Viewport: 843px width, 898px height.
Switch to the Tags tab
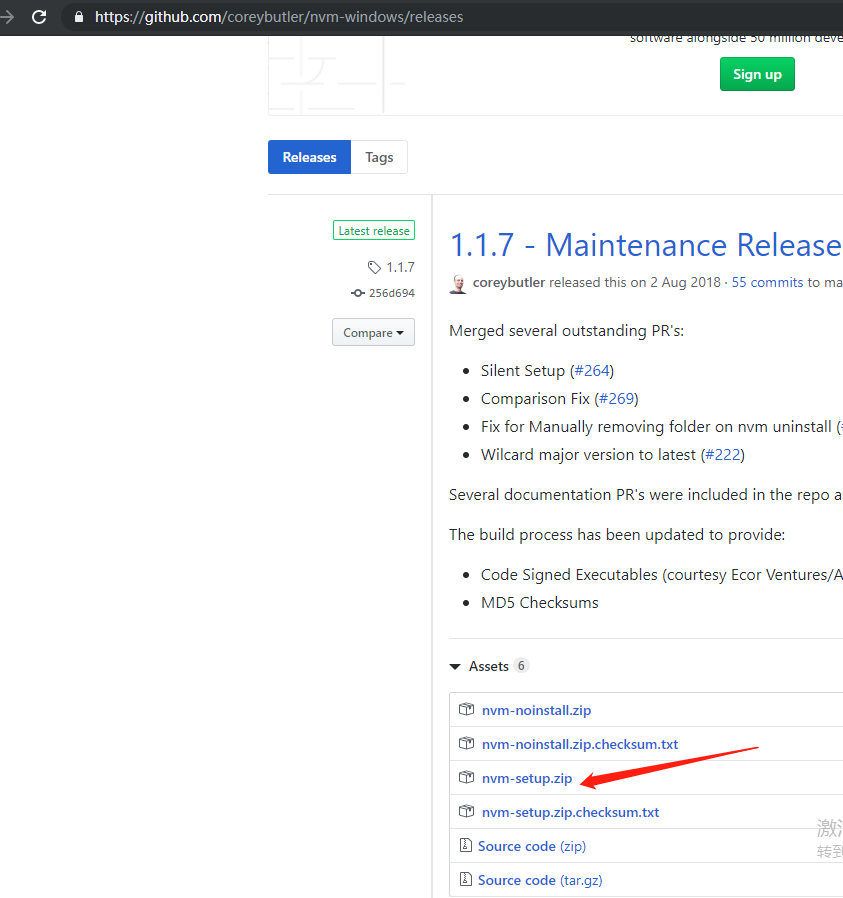pyautogui.click(x=379, y=157)
